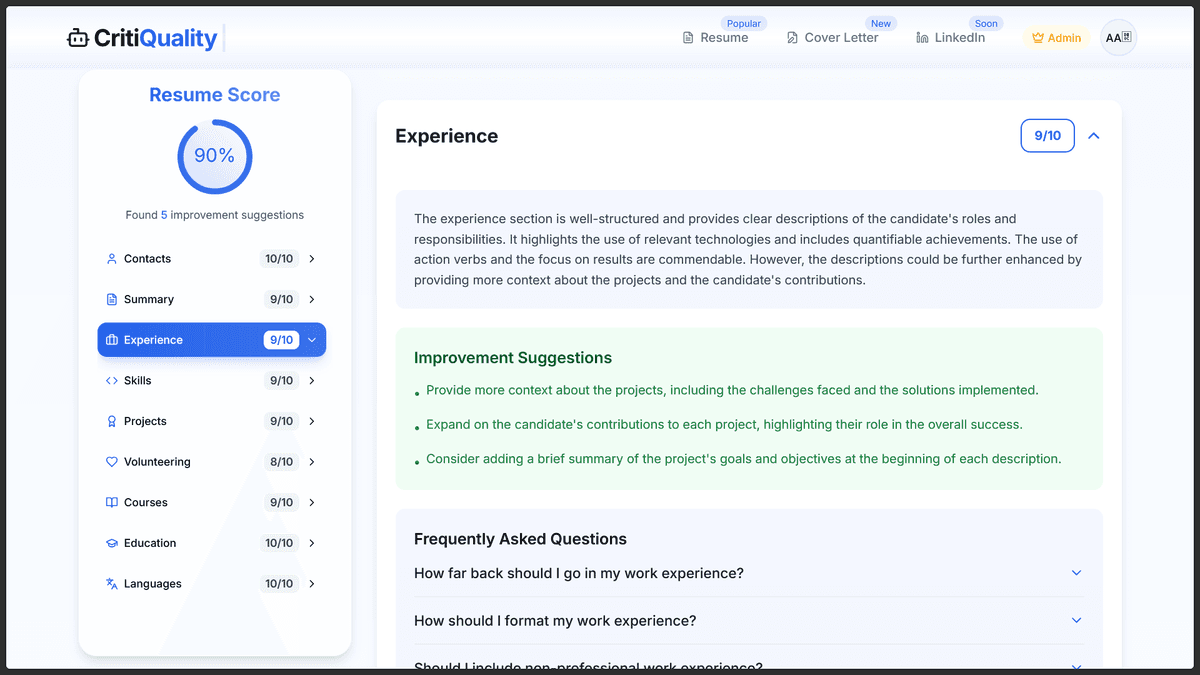Click the Admin badge button

(x=1056, y=38)
